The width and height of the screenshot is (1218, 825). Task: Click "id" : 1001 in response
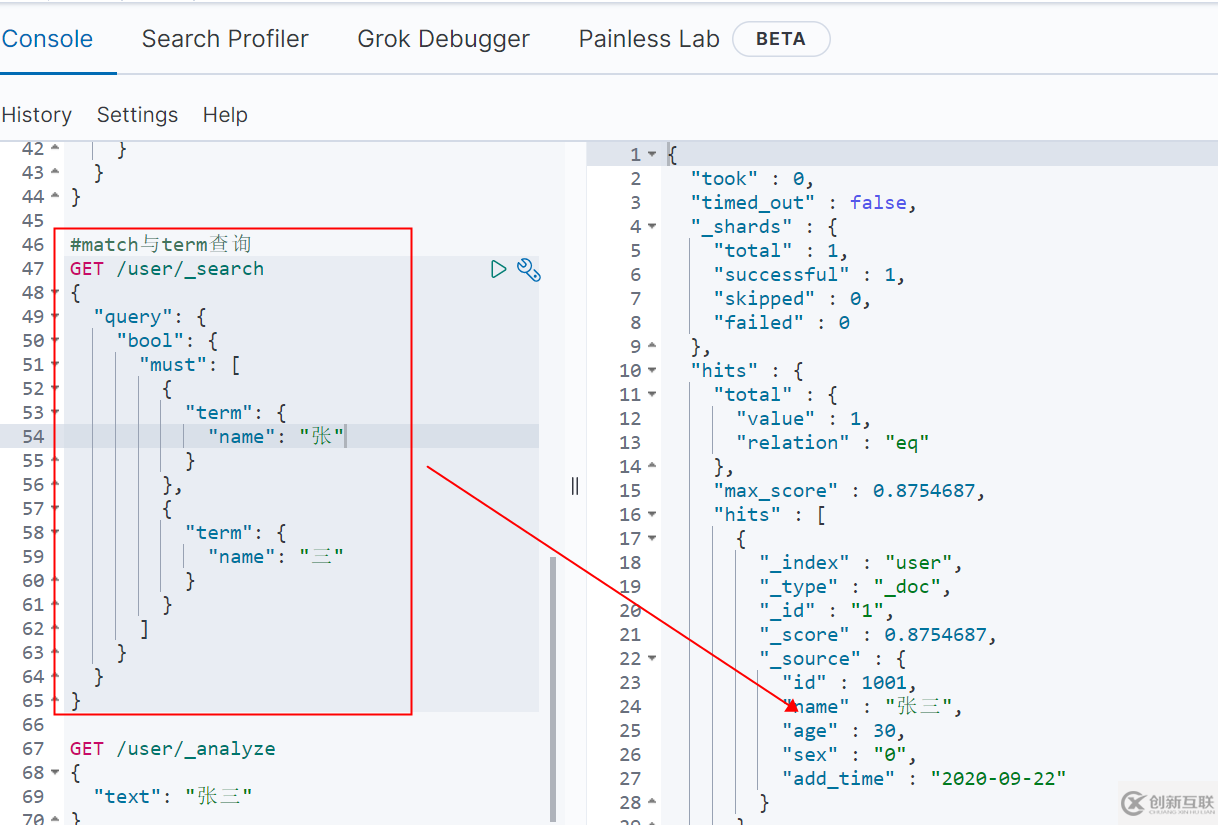pyautogui.click(x=850, y=683)
